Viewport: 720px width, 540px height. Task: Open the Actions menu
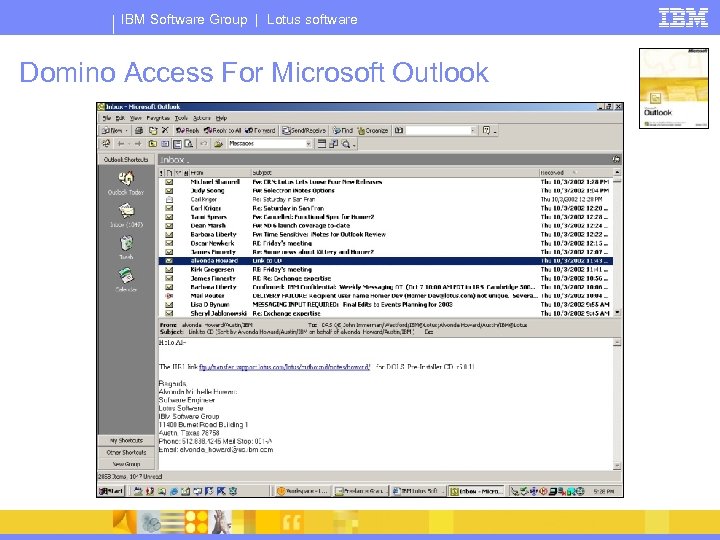tap(202, 118)
